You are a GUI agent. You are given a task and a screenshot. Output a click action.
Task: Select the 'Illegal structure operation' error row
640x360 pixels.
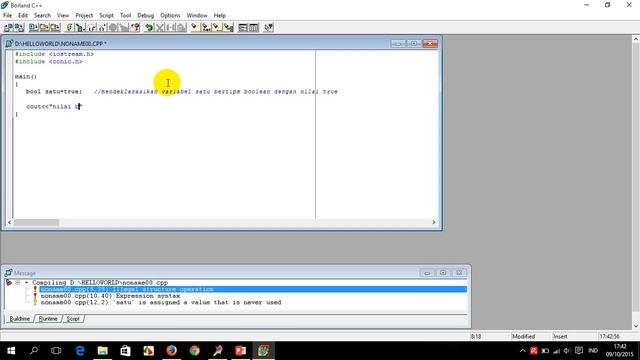click(253, 289)
